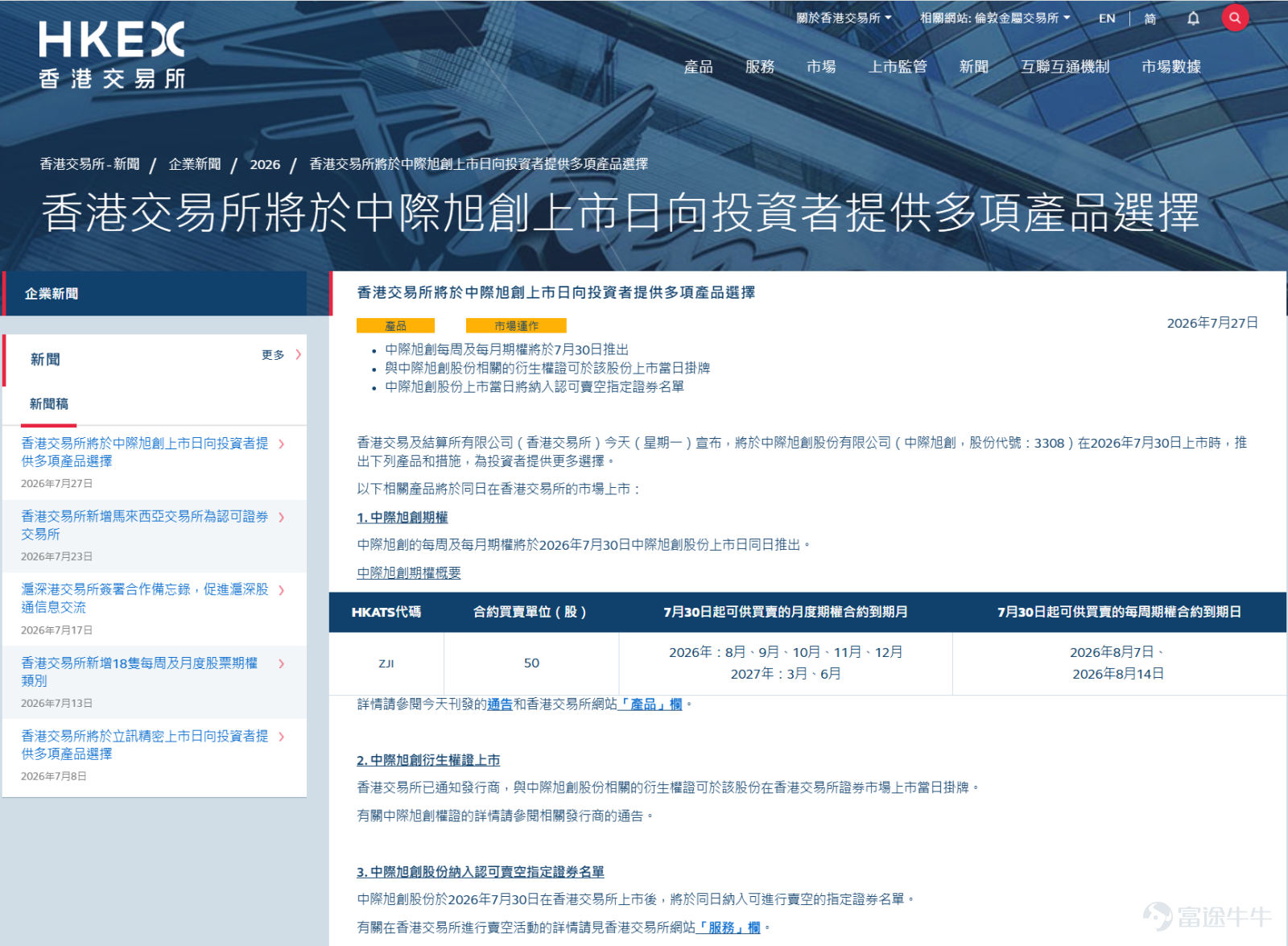
Task: Select 企業新聞 sidebar heading
Action: click(155, 293)
